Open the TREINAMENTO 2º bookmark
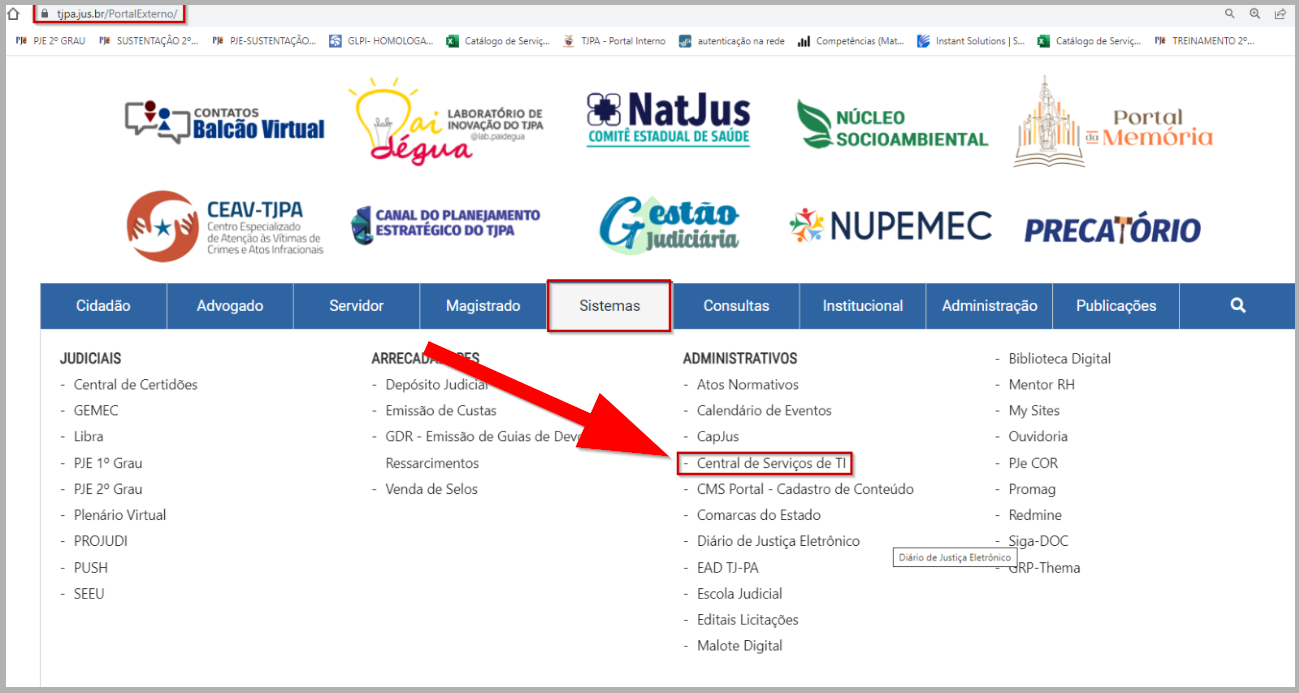This screenshot has width=1299, height=693. [x=1204, y=41]
